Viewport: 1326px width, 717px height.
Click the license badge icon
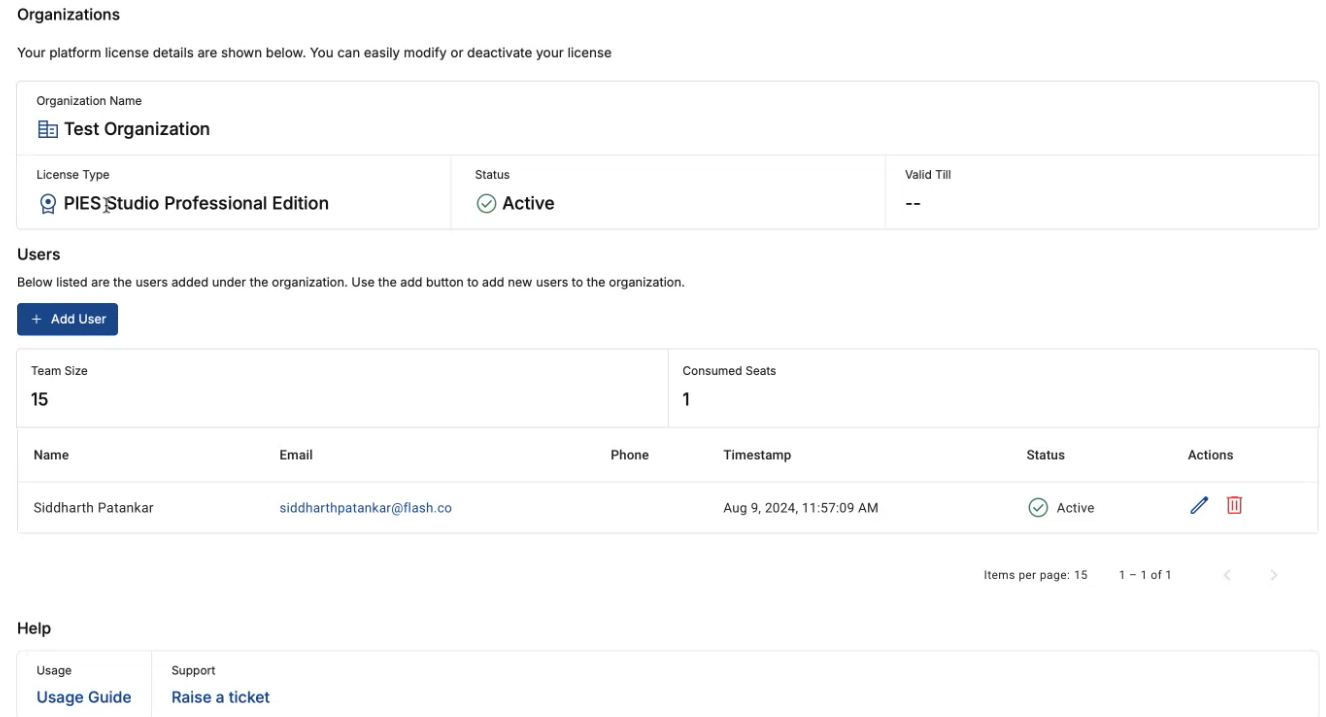(47, 204)
